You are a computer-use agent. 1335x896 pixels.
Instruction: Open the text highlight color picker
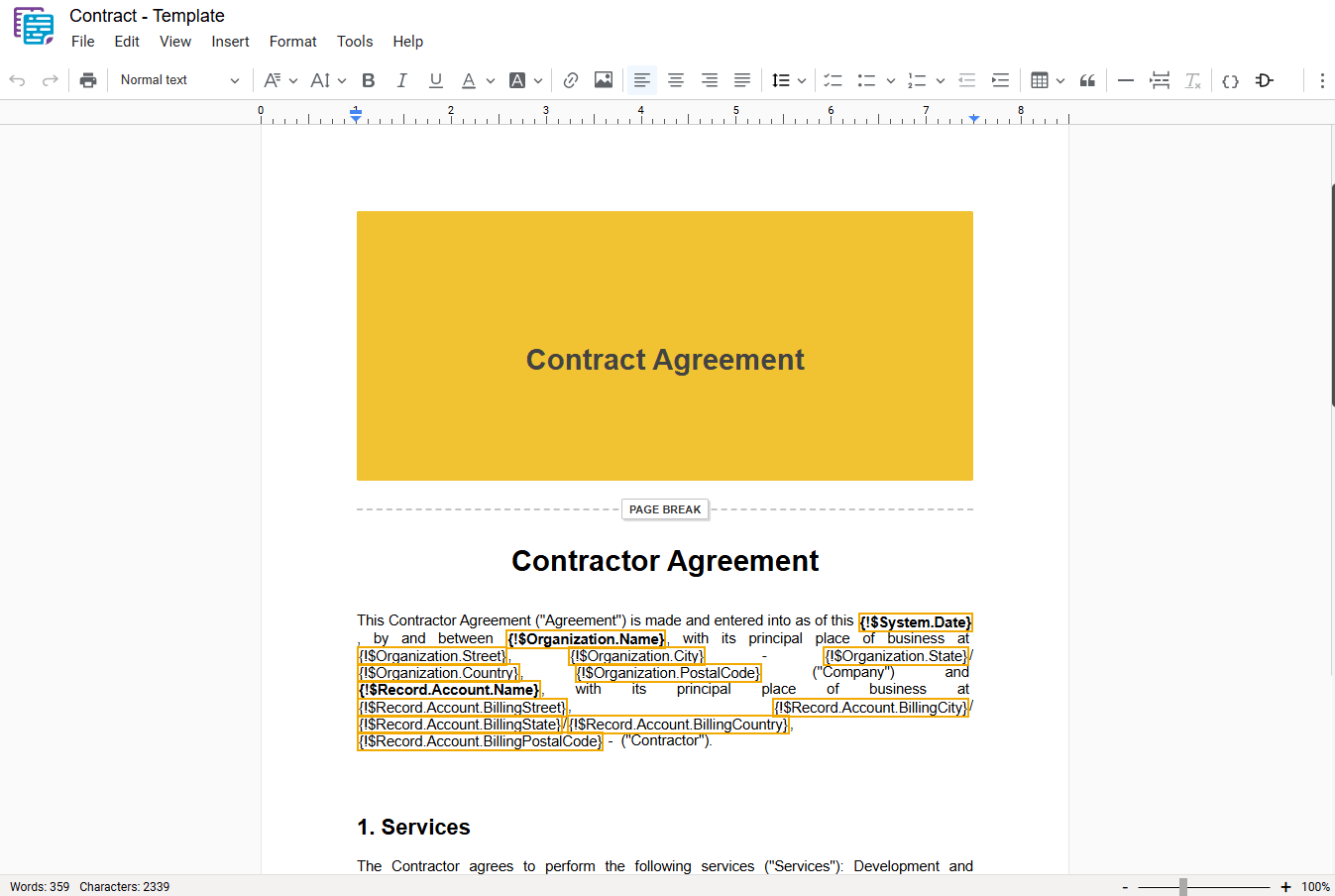tap(525, 80)
